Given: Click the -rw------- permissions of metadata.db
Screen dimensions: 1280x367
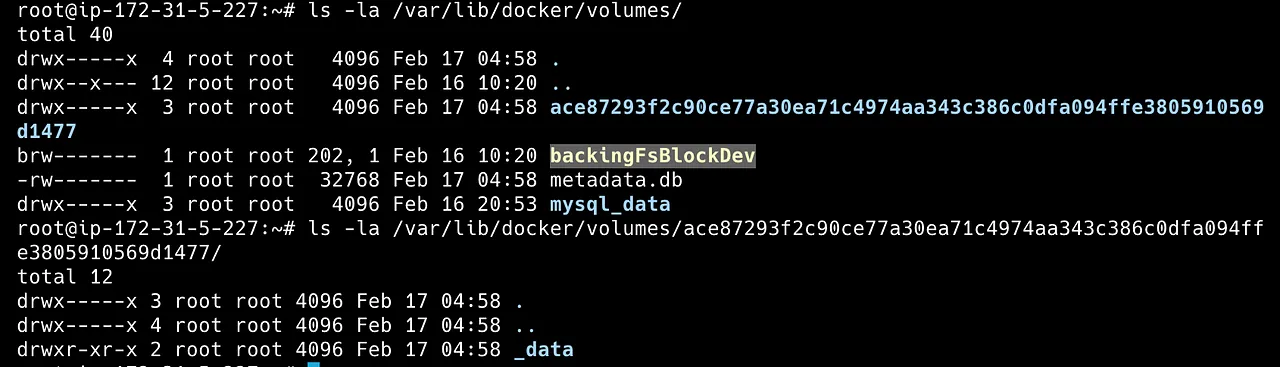Looking at the screenshot, I should pos(77,180).
